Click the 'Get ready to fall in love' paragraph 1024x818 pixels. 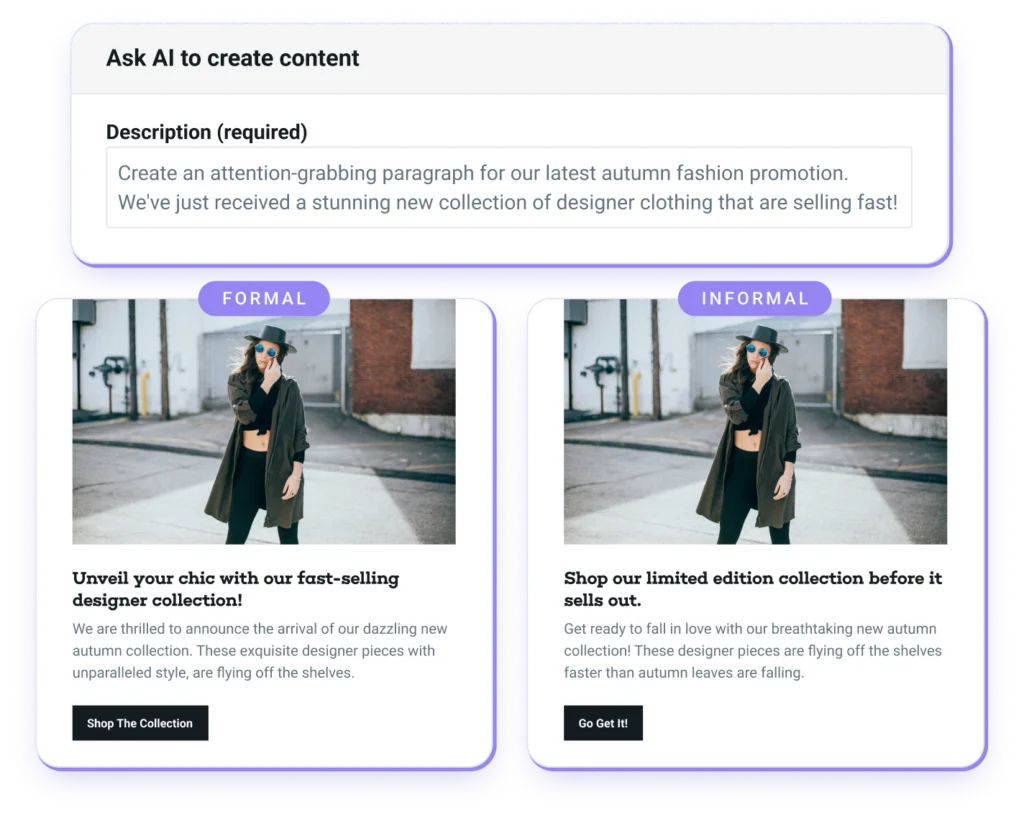(753, 650)
